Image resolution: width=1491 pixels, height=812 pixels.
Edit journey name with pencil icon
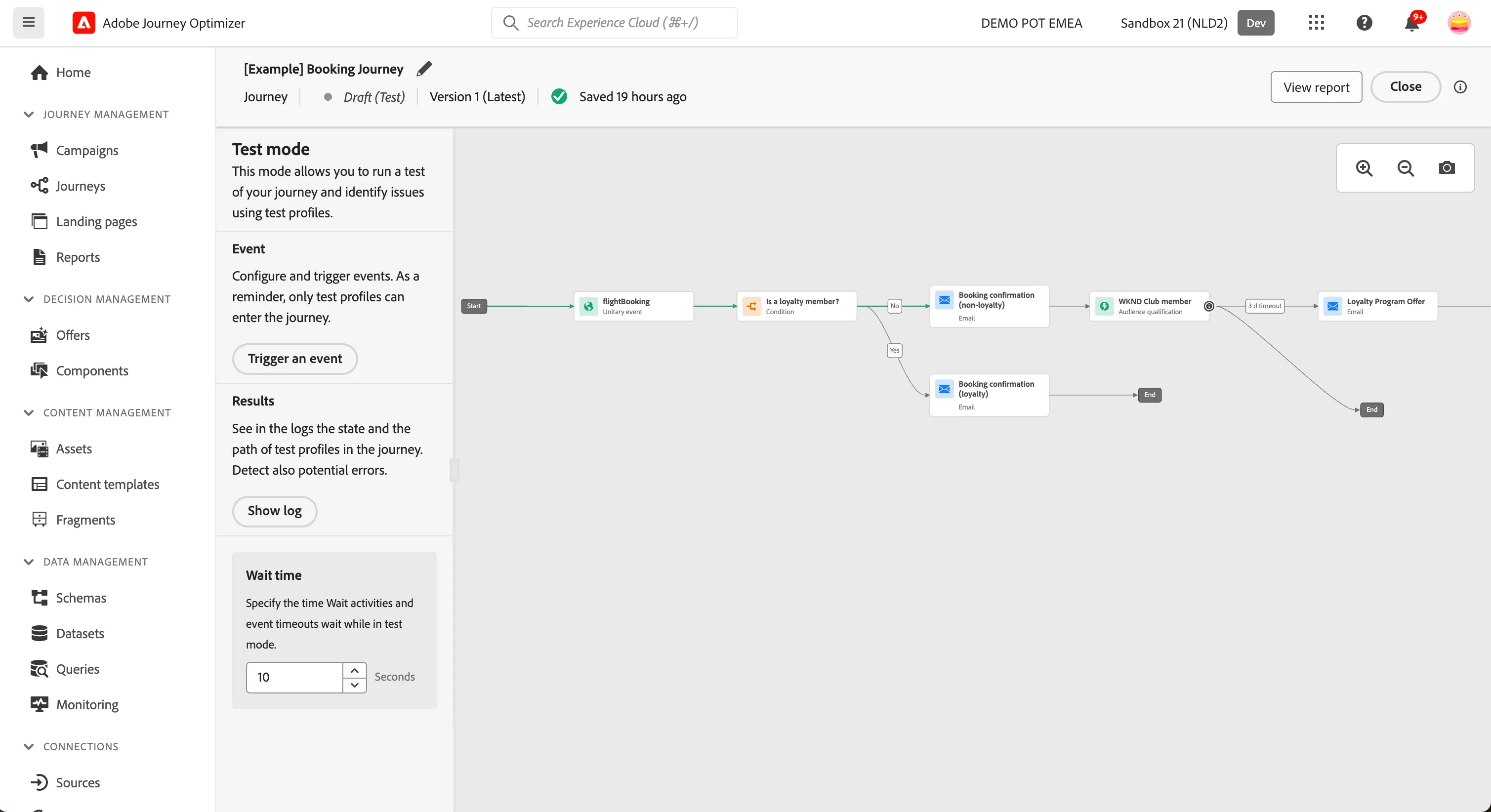(x=424, y=69)
